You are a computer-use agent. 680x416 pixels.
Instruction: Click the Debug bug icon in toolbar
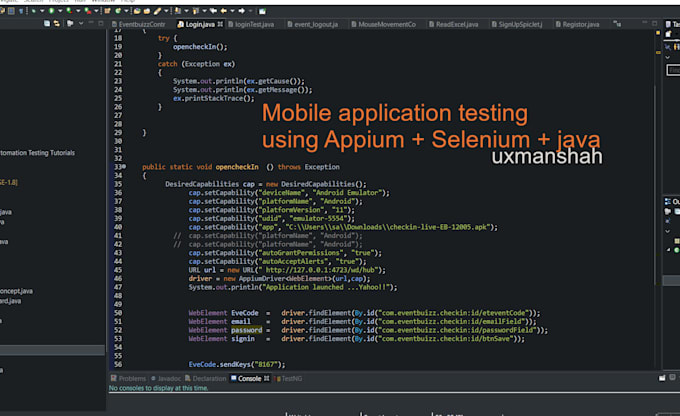(x=33, y=11)
